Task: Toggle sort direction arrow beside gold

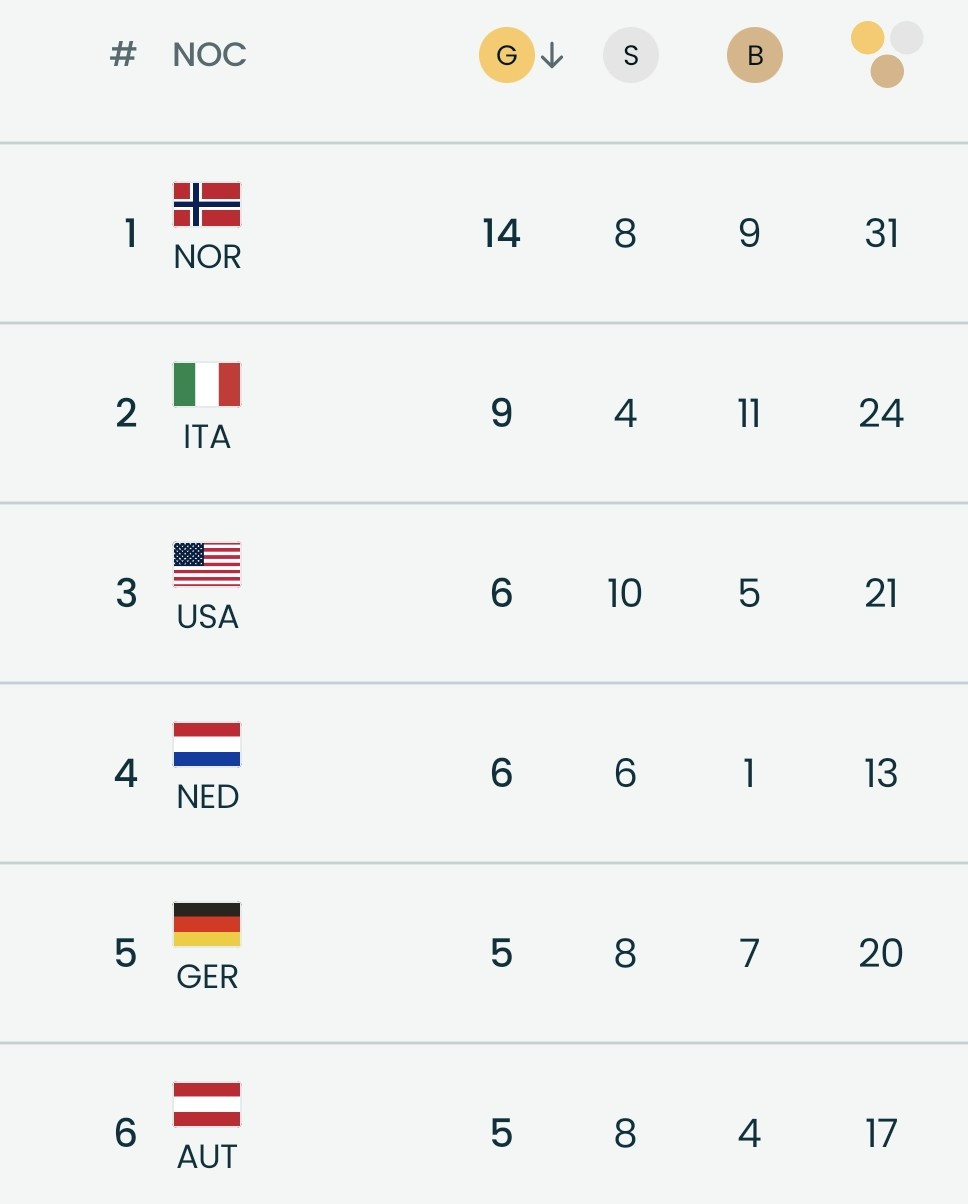Action: 552,56
